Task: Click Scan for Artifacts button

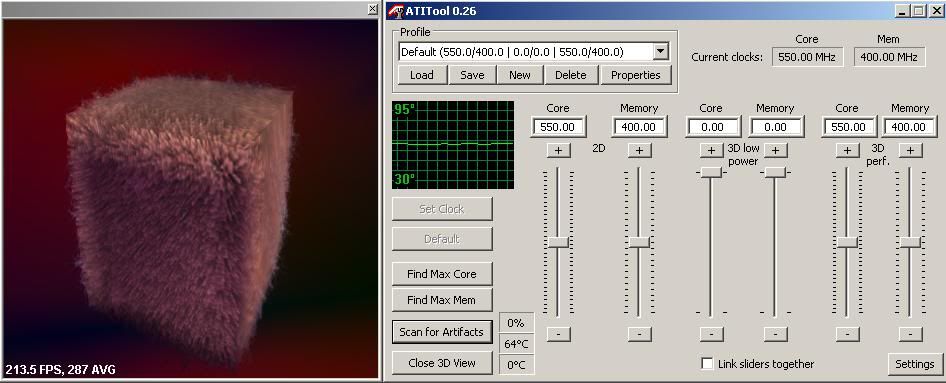Action: [x=442, y=332]
